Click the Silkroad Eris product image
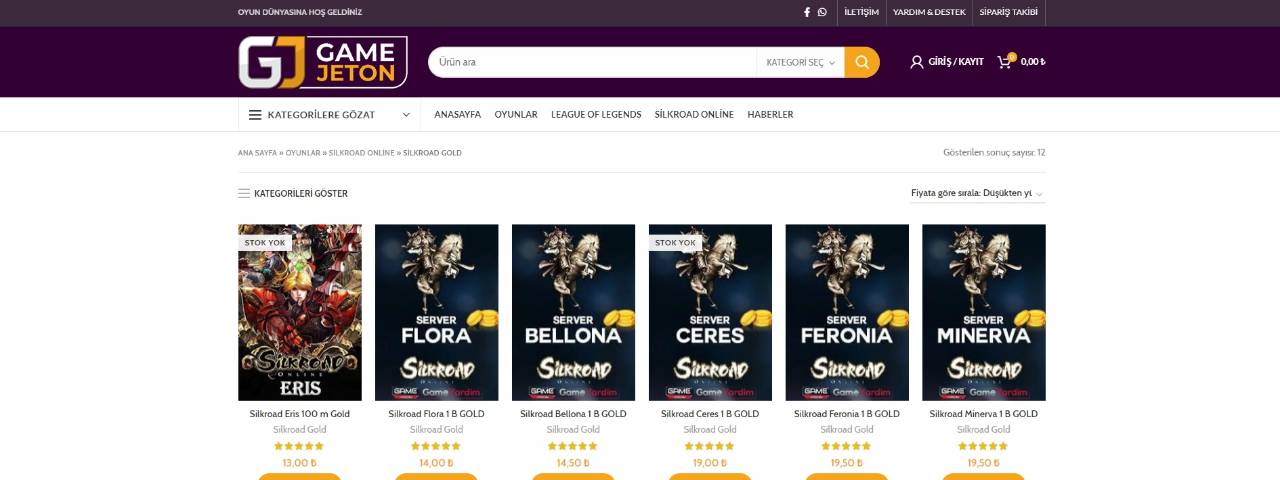Viewport: 1280px width, 480px height. 300,312
